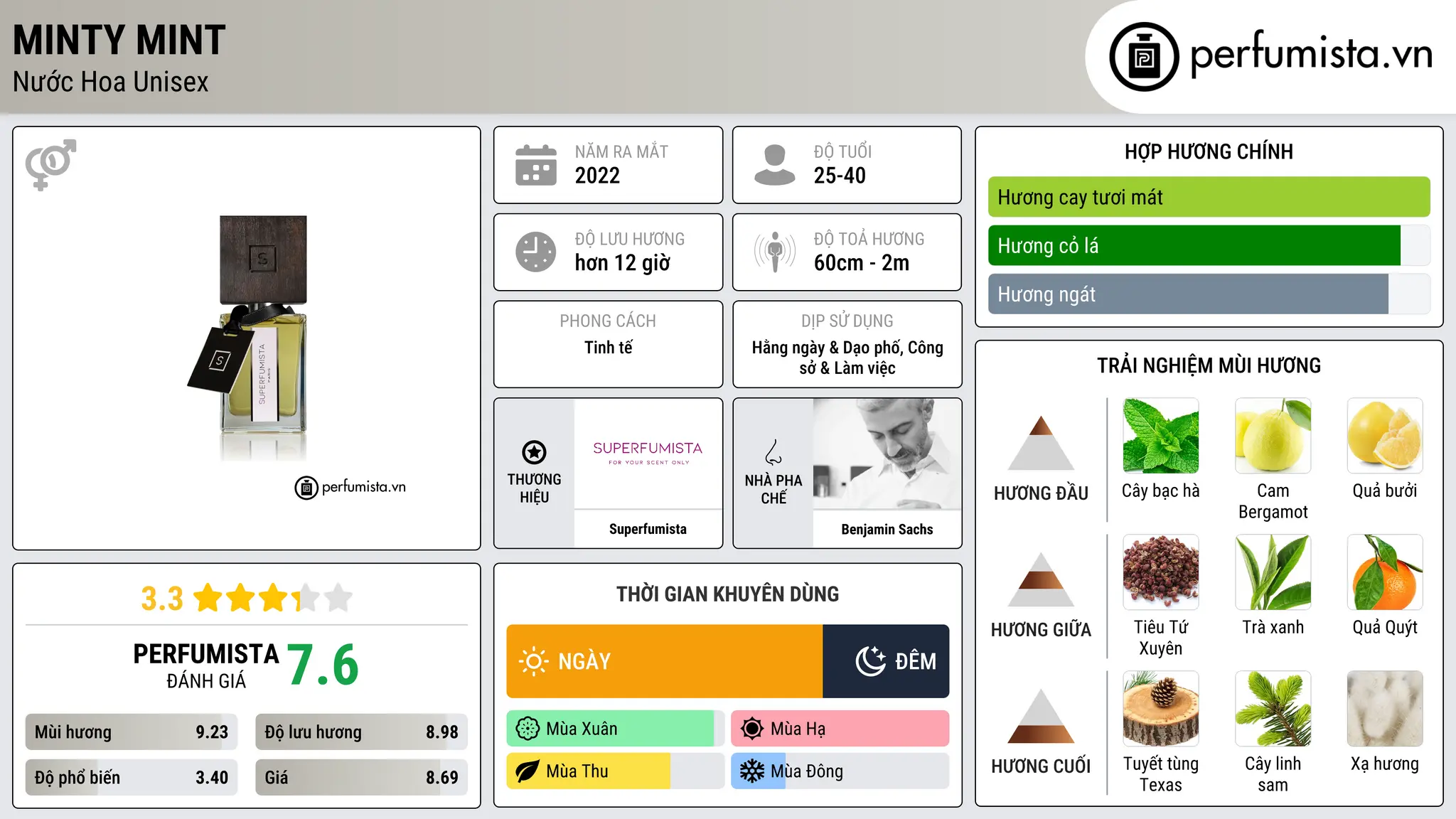
Task: Click the Superfumista brand name link
Action: pyautogui.click(x=648, y=529)
